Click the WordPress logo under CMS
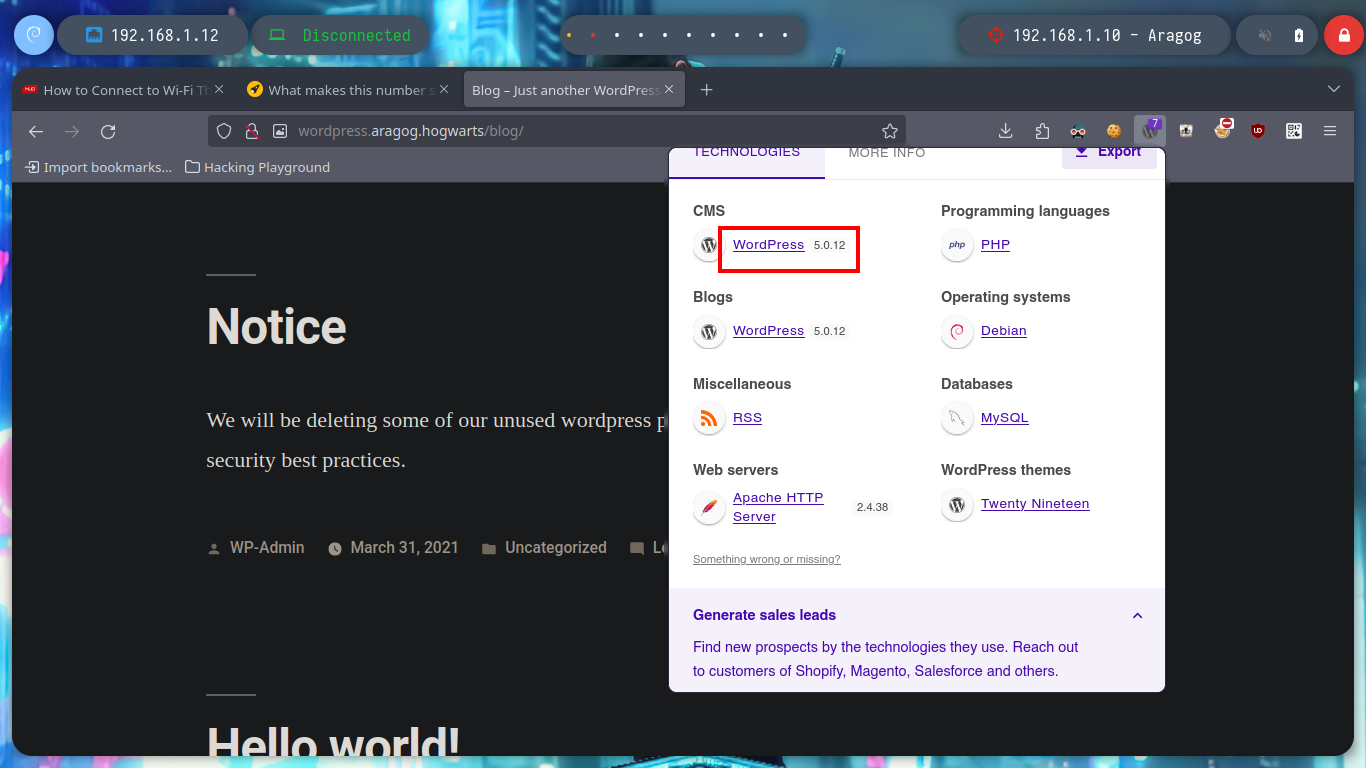Screen dimensions: 1366x768 click(709, 245)
